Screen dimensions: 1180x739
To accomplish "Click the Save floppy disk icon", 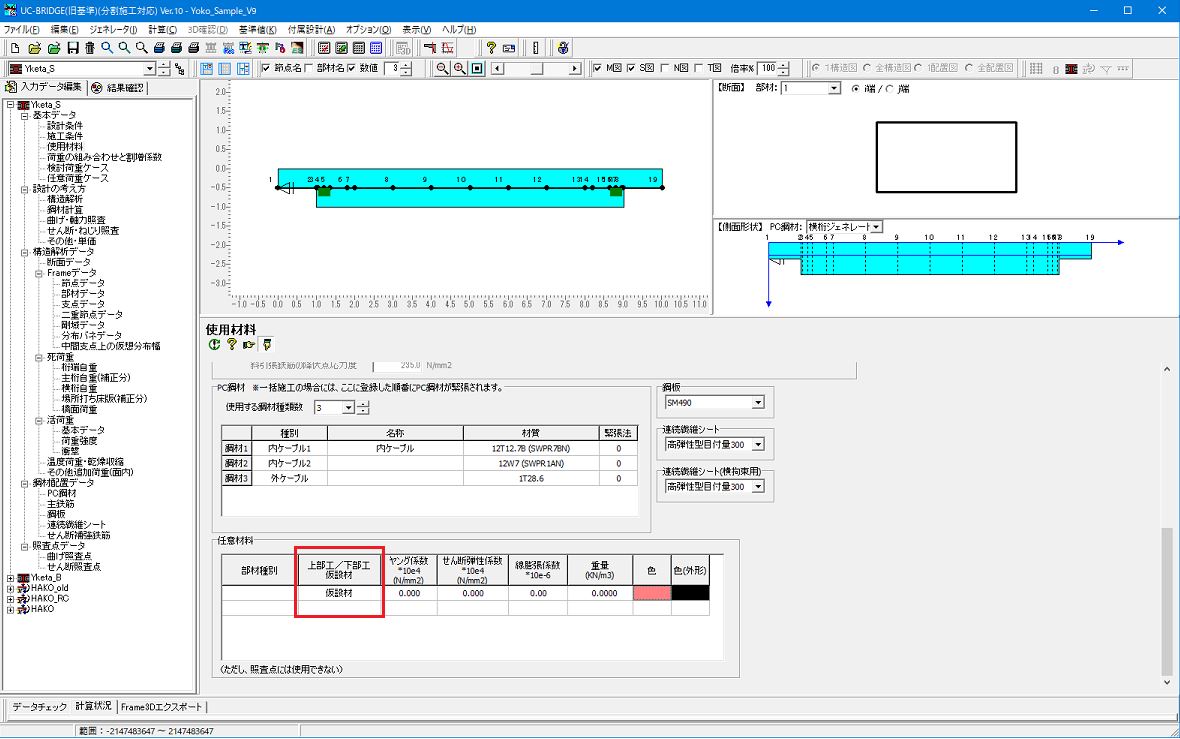I will 72,48.
